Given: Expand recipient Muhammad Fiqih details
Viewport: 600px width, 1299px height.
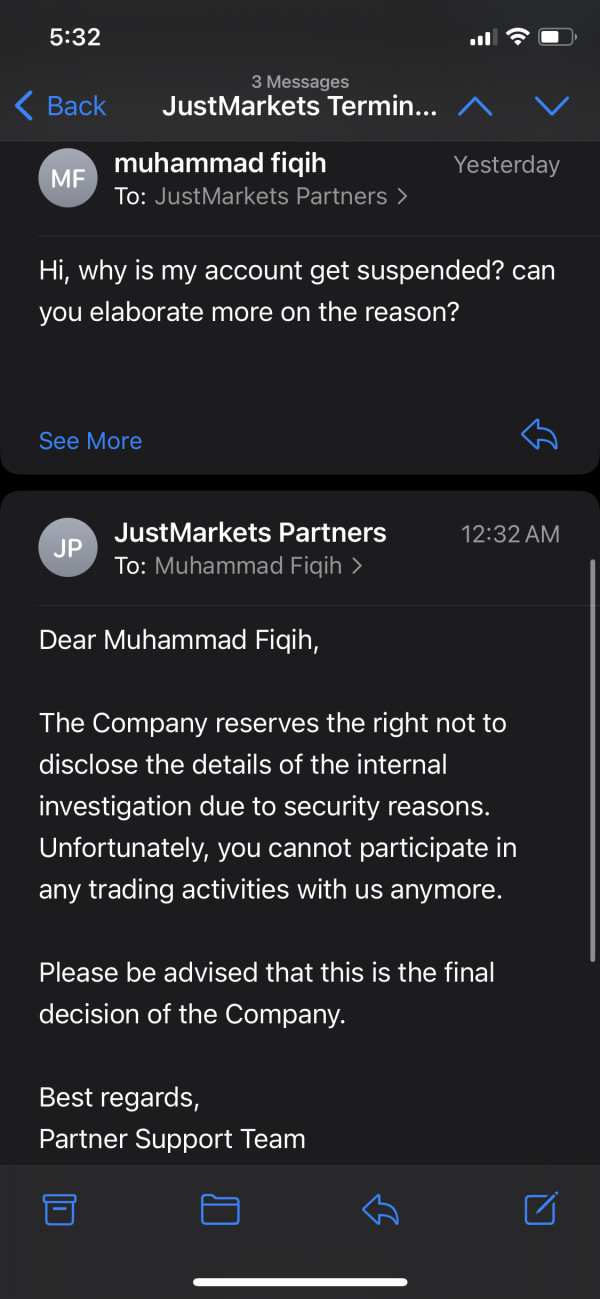Looking at the screenshot, I should [x=258, y=566].
